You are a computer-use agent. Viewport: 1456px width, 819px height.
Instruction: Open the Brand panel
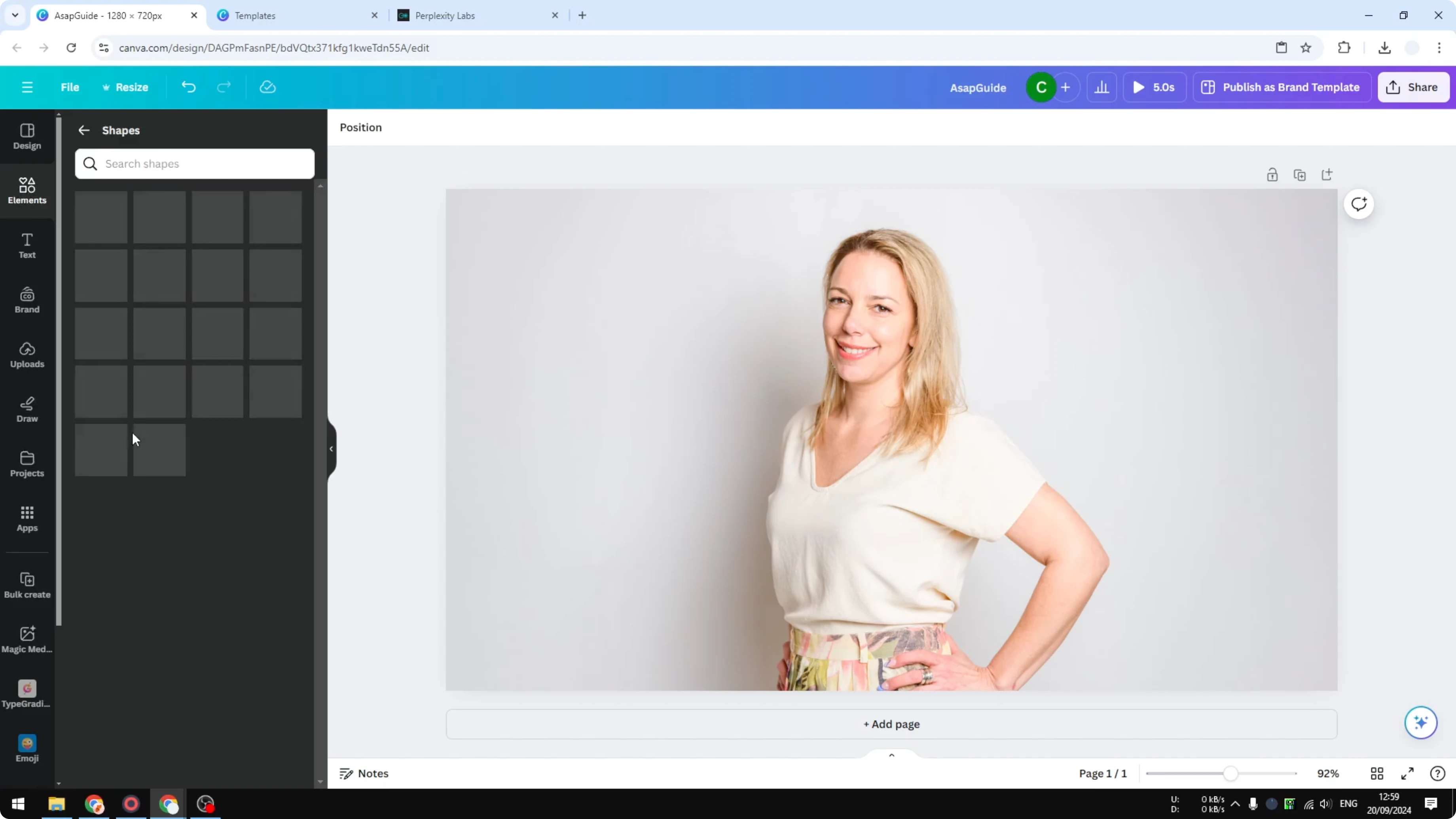(27, 300)
